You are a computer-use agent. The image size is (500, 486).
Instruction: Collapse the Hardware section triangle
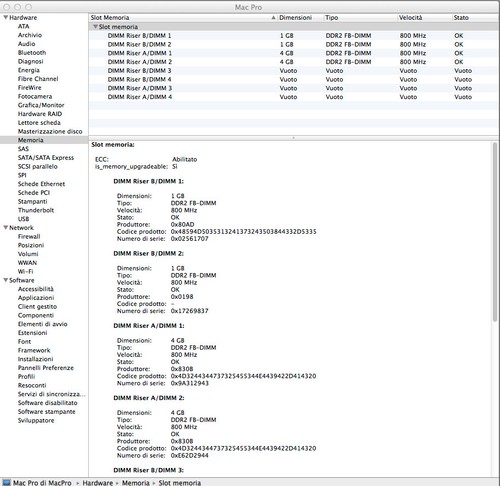click(x=6, y=17)
